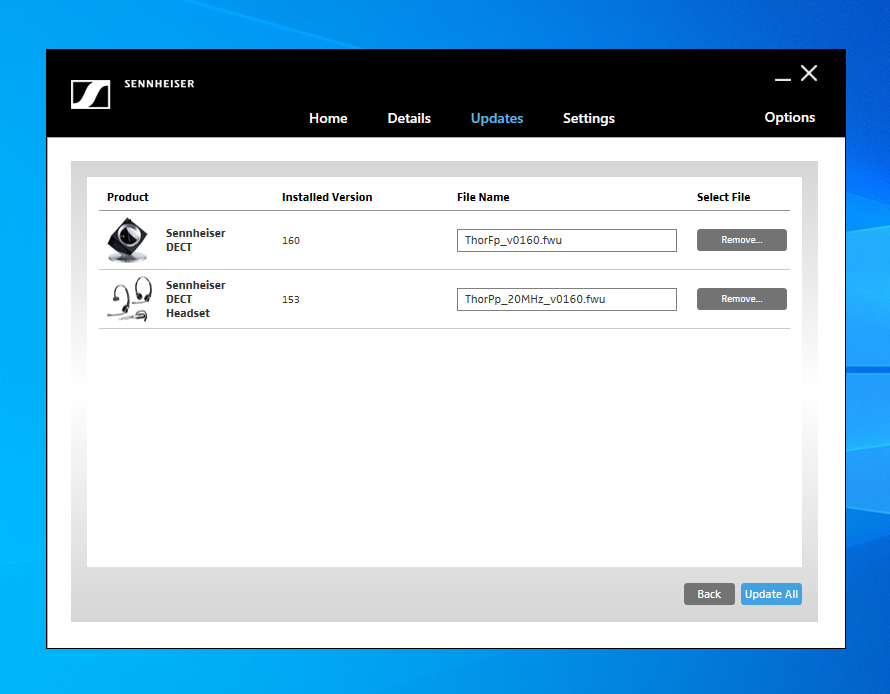
Task: Remove the ThorPp_20MHz_v0160.fwu file selection
Action: [741, 299]
